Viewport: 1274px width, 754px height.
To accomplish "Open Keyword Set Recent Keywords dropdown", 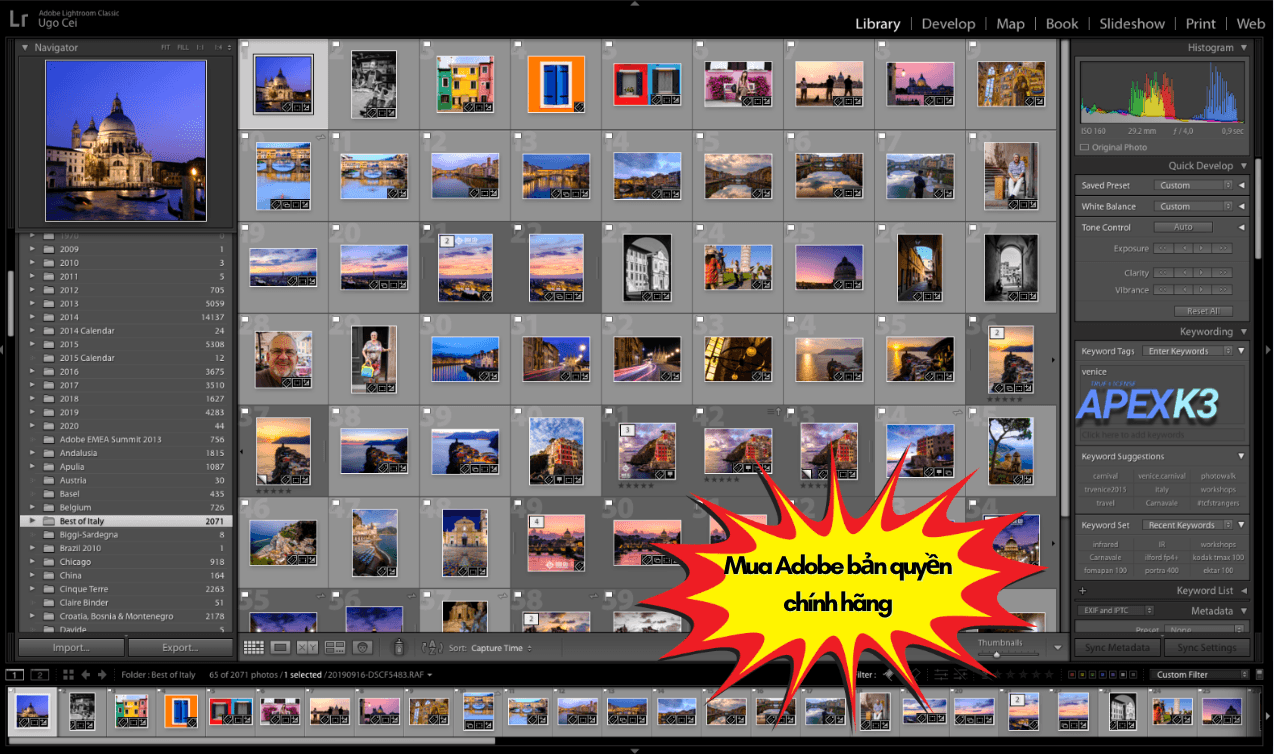I will [1188, 525].
